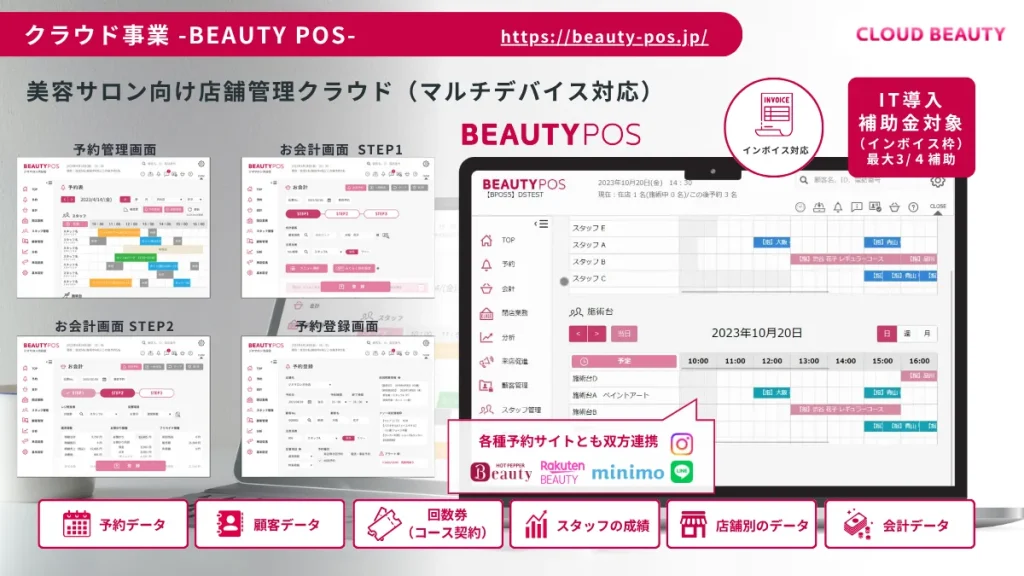The height and width of the screenshot is (576, 1024).
Task: Select the 来店促進 megaphone icon
Action: click(x=487, y=361)
